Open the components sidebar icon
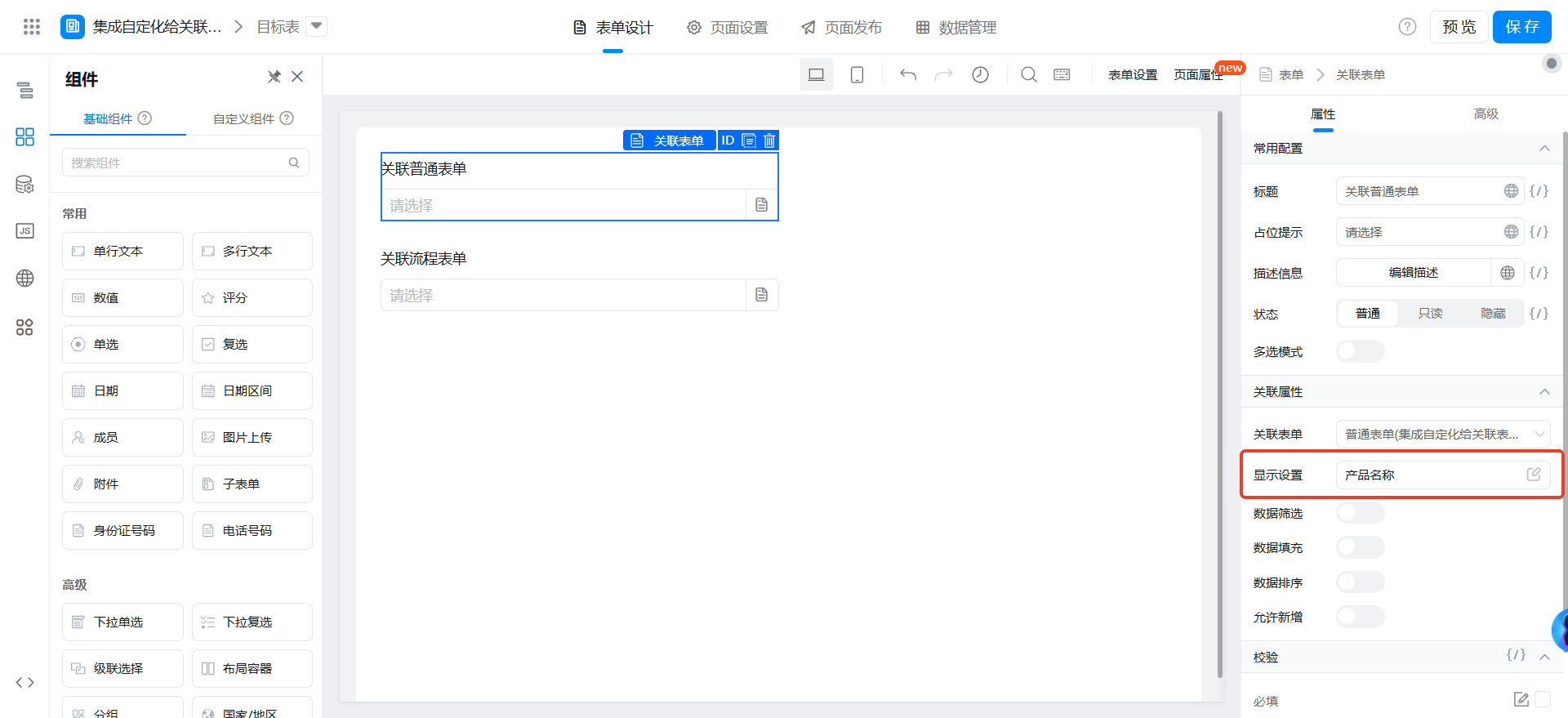 click(25, 136)
